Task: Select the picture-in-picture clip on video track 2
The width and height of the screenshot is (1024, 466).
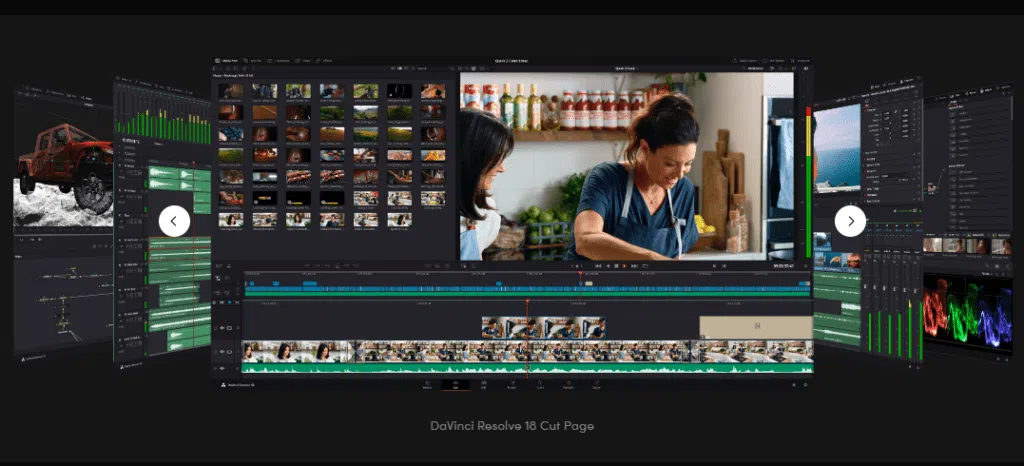Action: point(543,328)
